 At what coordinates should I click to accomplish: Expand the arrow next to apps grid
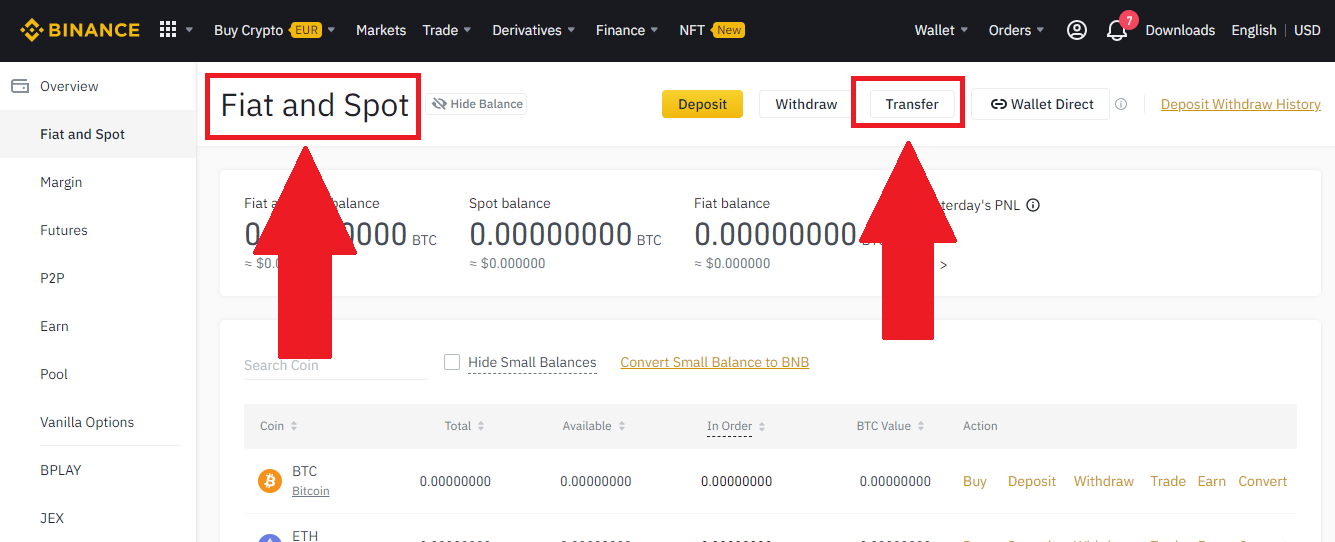tap(190, 31)
